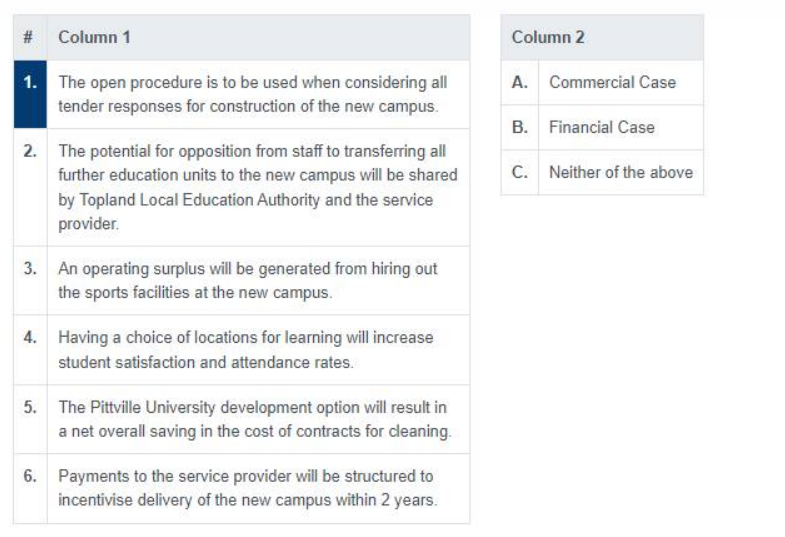This screenshot has height=537, width=785.
Task: Select option A letter cell
Action: point(520,83)
